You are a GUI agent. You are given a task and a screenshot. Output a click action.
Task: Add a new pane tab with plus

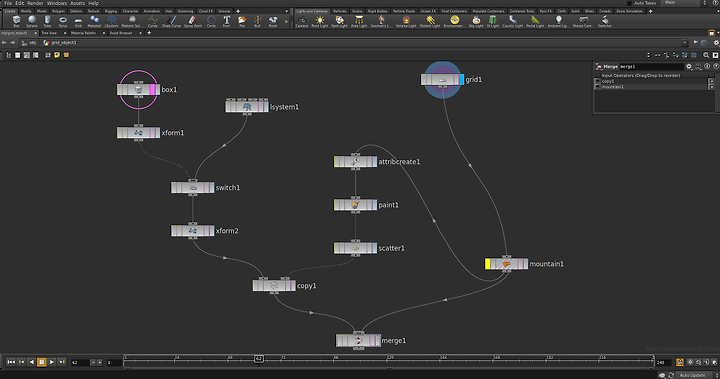149,33
